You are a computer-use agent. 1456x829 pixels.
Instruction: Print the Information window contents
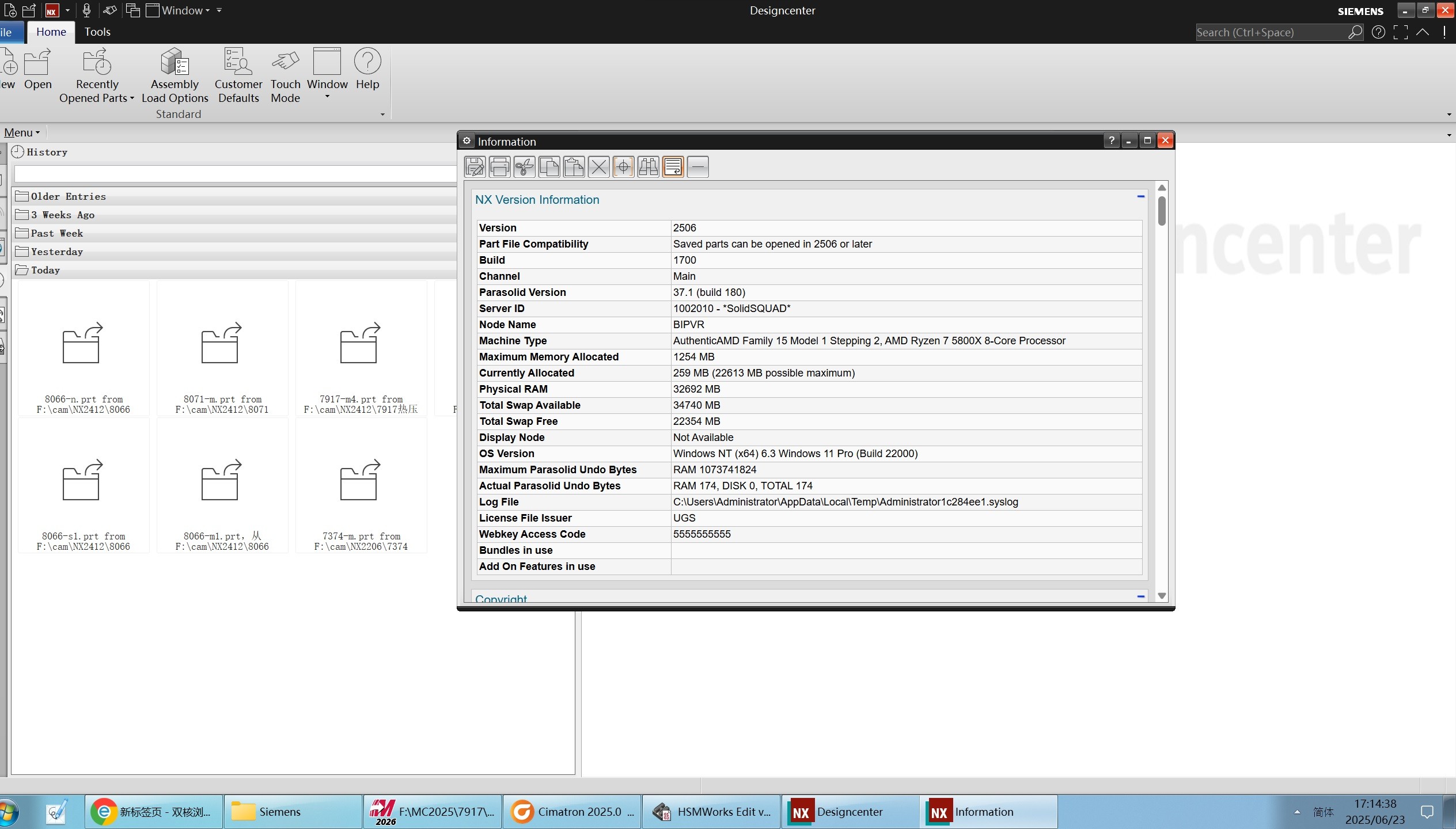tap(500, 167)
